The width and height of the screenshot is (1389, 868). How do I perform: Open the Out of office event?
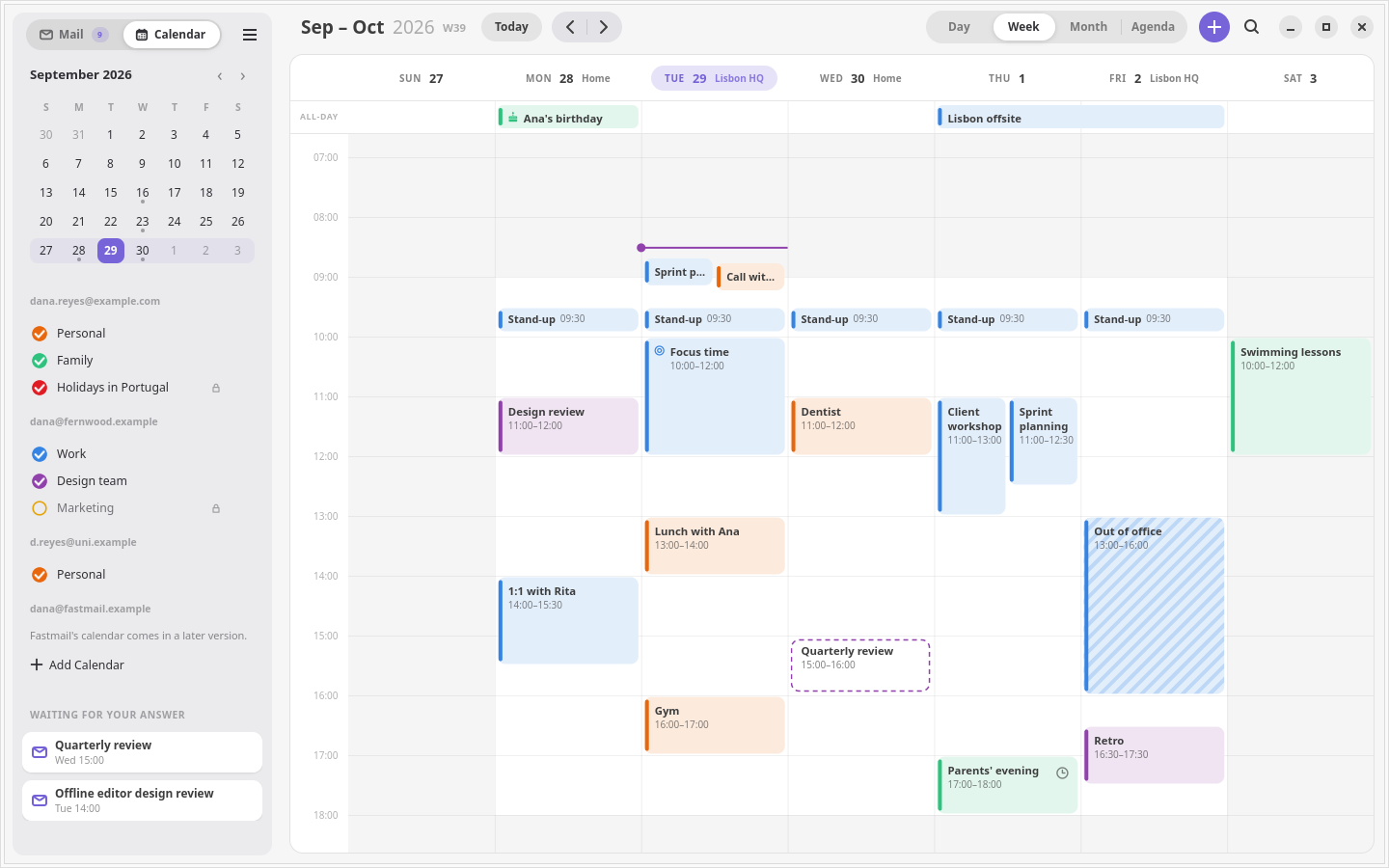(x=1154, y=606)
